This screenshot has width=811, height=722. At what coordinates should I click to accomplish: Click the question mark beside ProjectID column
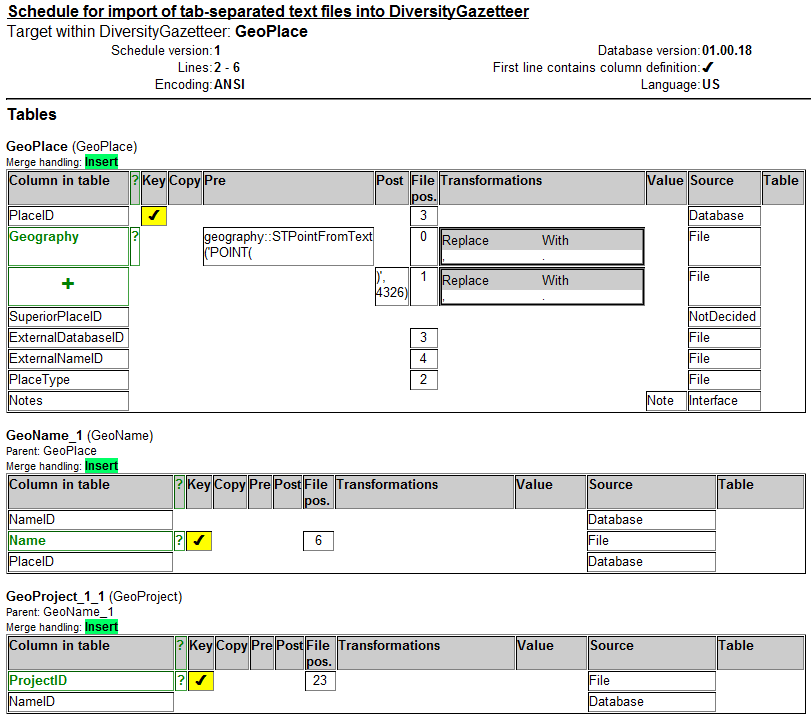(x=181, y=681)
